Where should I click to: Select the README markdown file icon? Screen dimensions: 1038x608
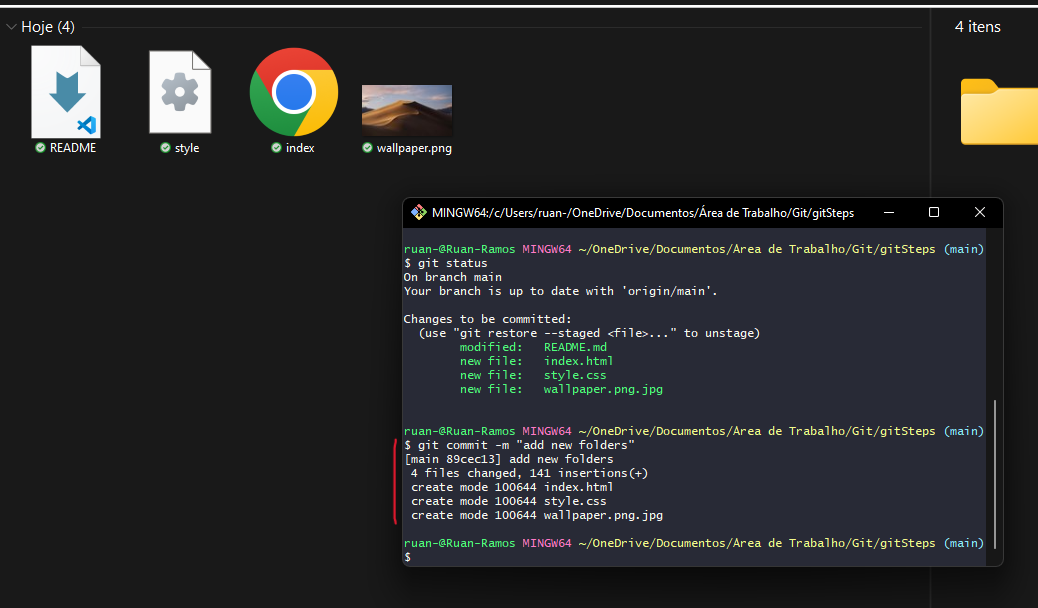coord(66,91)
